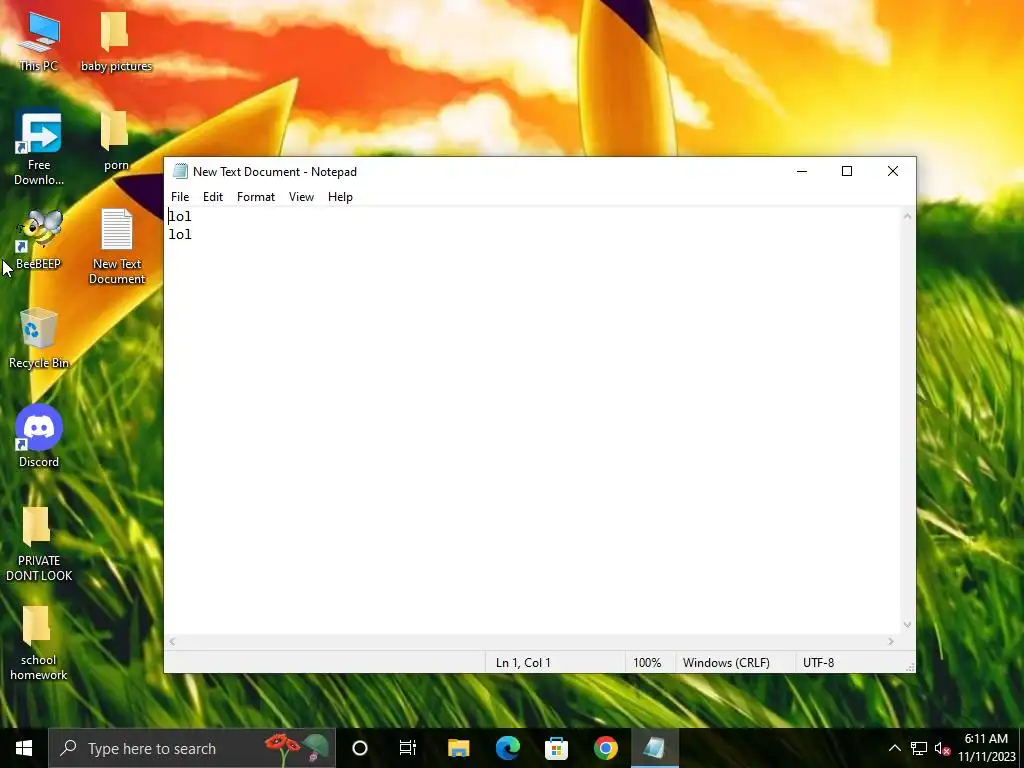1024x768 pixels.
Task: Click the taskbar search box
Action: pyautogui.click(x=192, y=748)
